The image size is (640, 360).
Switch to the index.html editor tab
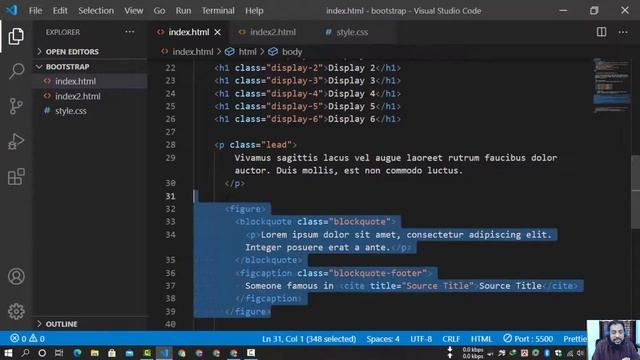click(x=189, y=32)
